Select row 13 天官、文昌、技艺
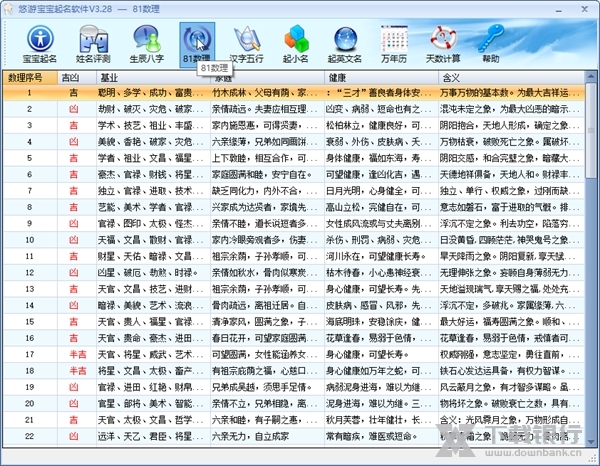This screenshot has height=466, width=600. [294, 289]
